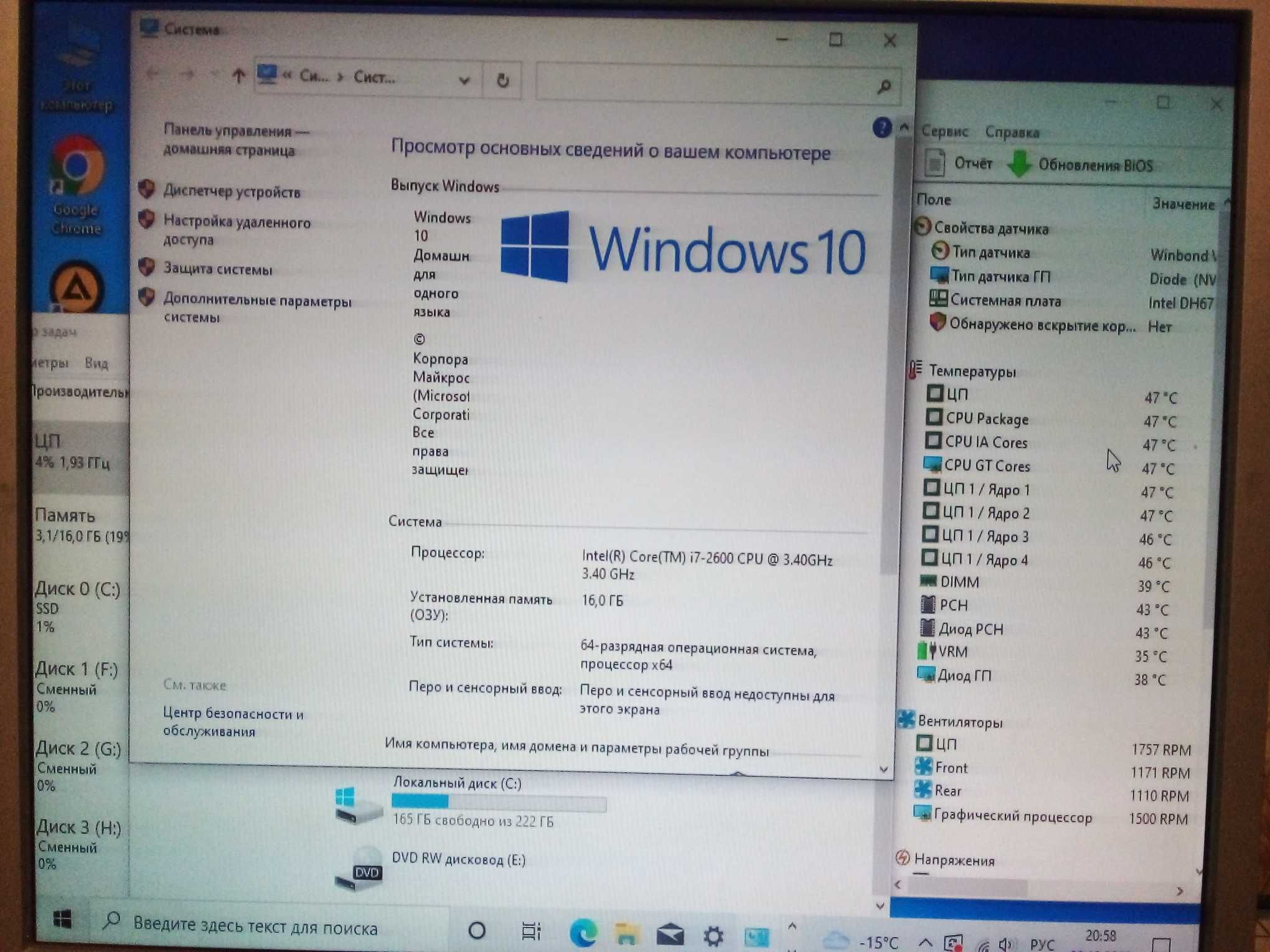Select the DIMM temperature row
This screenshot has height=952, width=1270.
1046,582
